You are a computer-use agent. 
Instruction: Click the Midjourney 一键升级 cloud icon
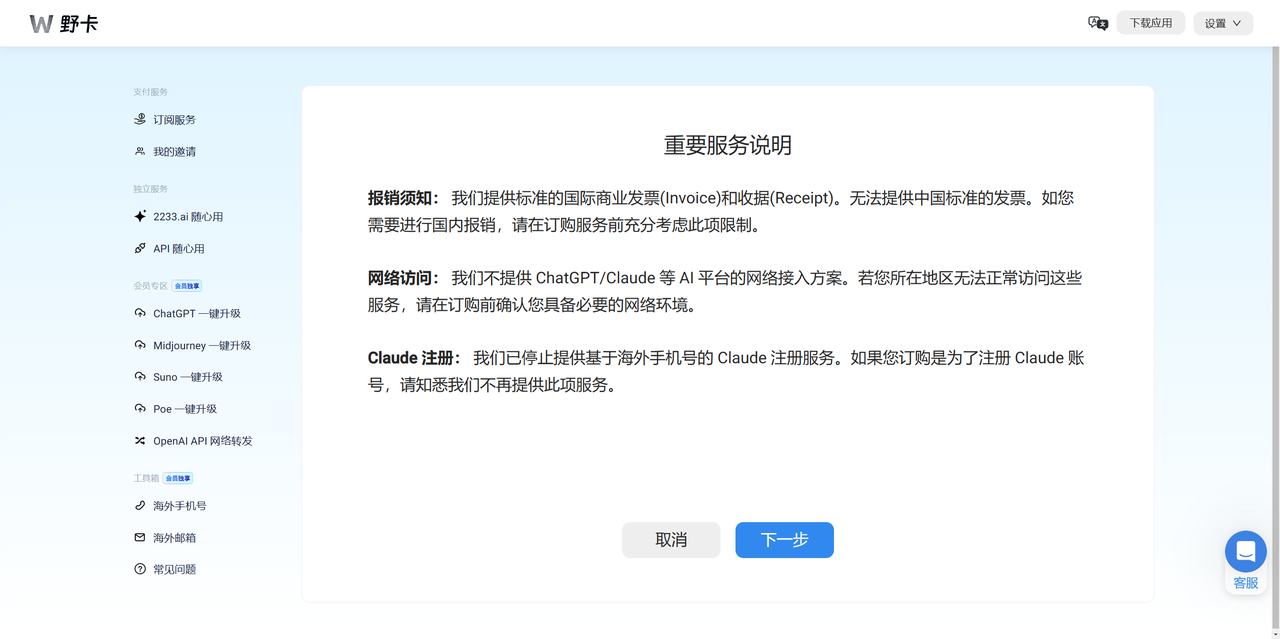pyautogui.click(x=140, y=345)
